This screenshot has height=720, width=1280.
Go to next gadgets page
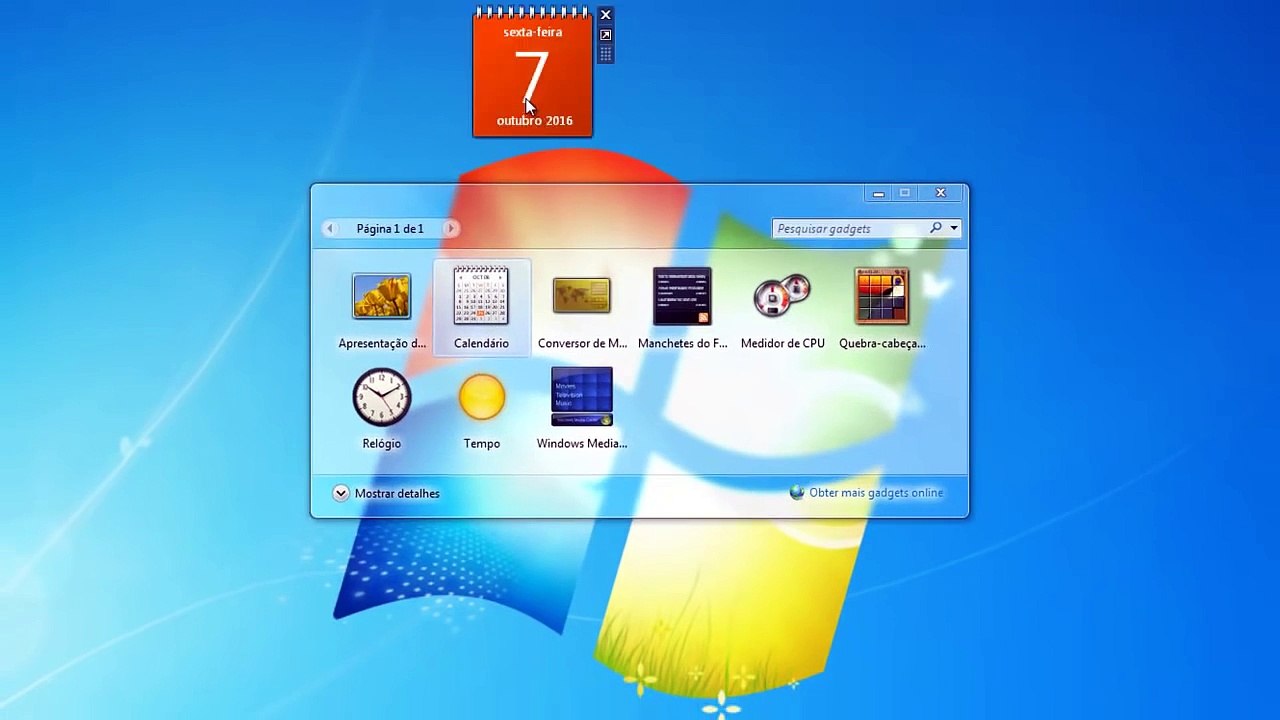(x=450, y=228)
